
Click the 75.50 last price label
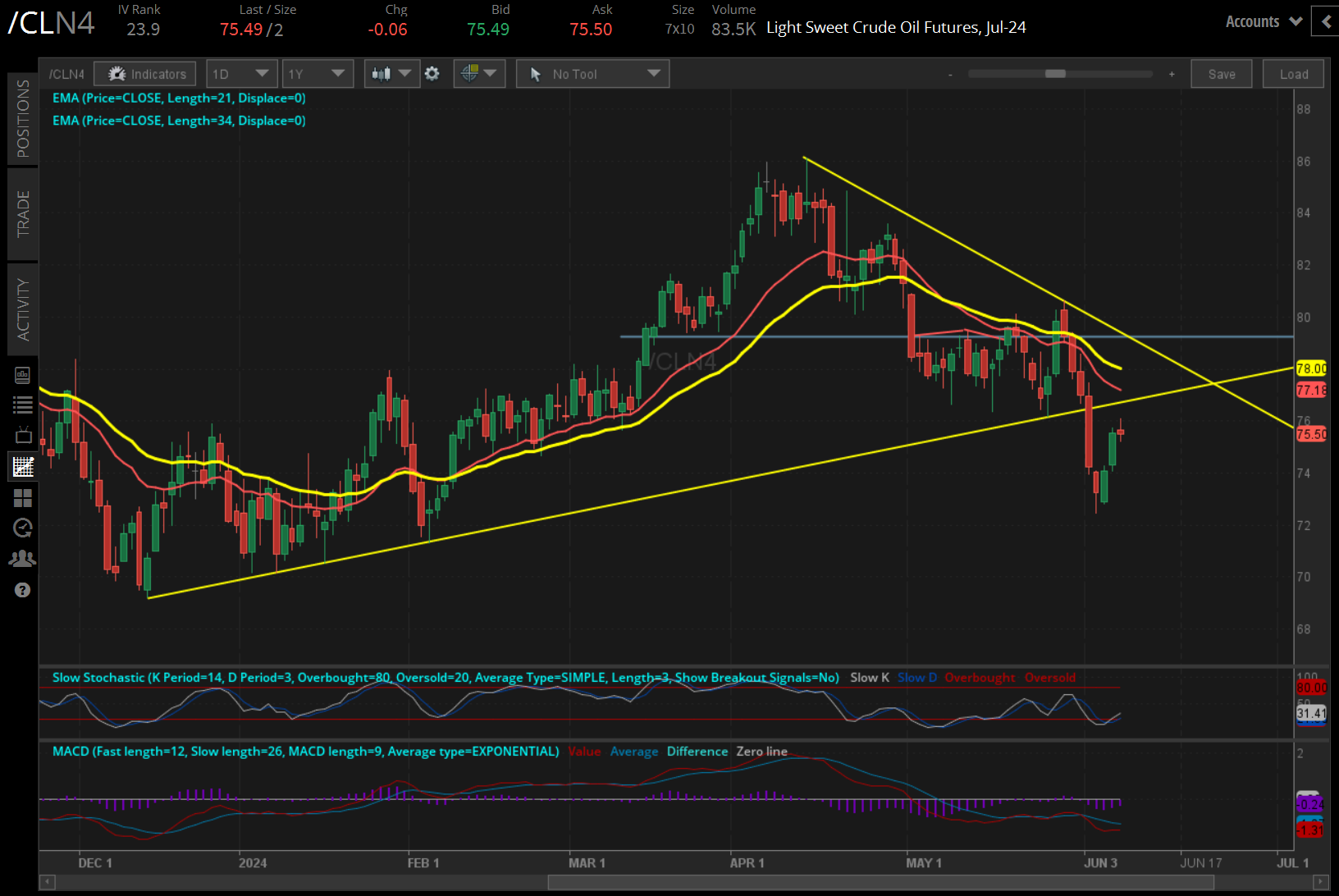1311,434
